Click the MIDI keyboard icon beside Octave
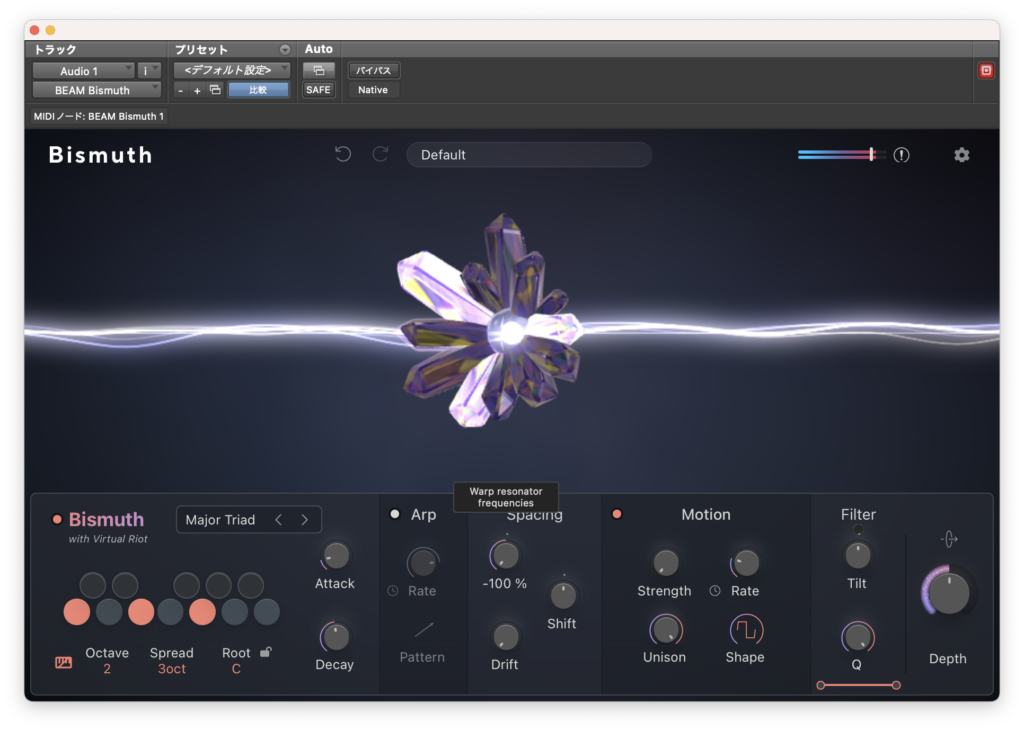1024x730 pixels. click(63, 663)
